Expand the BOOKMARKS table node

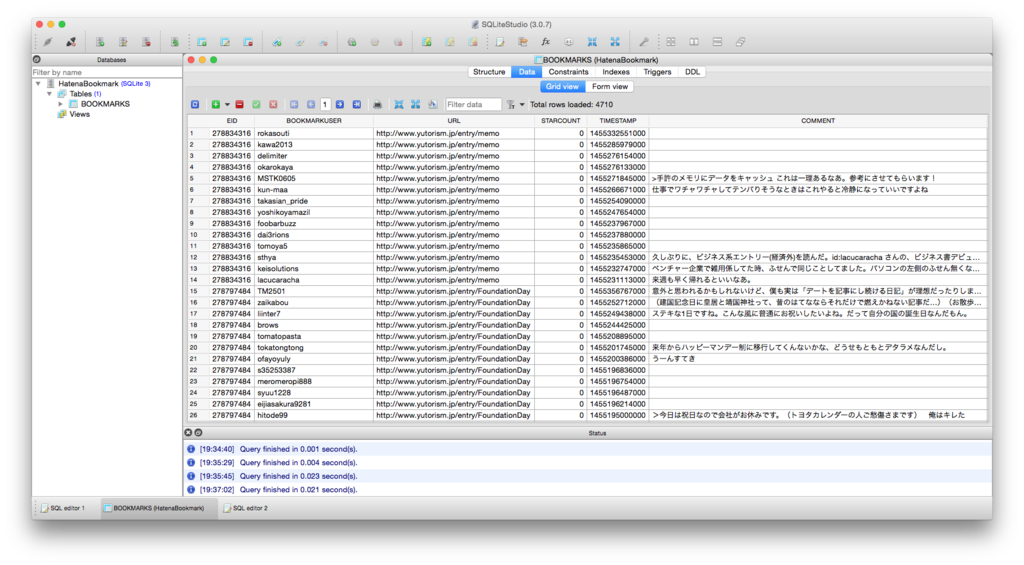tap(61, 104)
